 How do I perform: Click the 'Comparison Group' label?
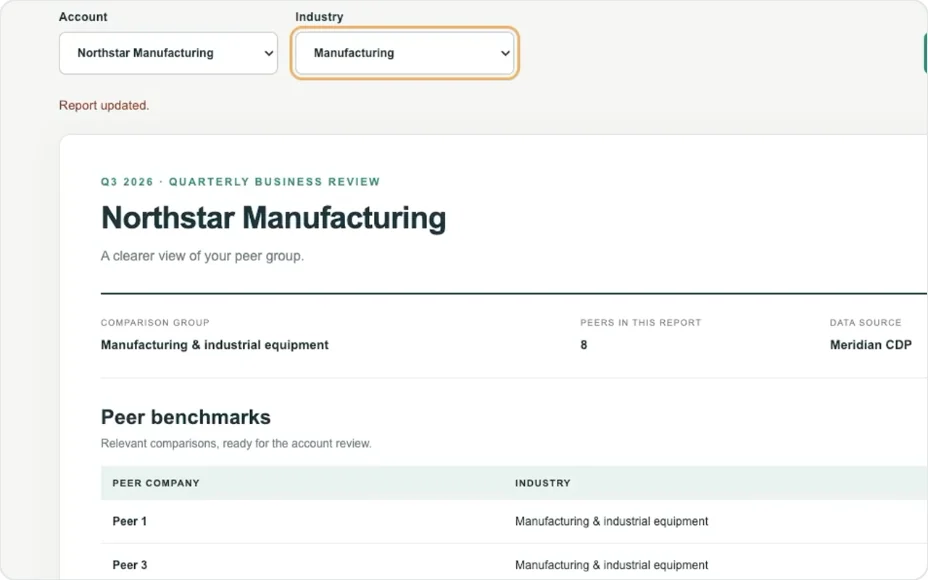point(155,323)
